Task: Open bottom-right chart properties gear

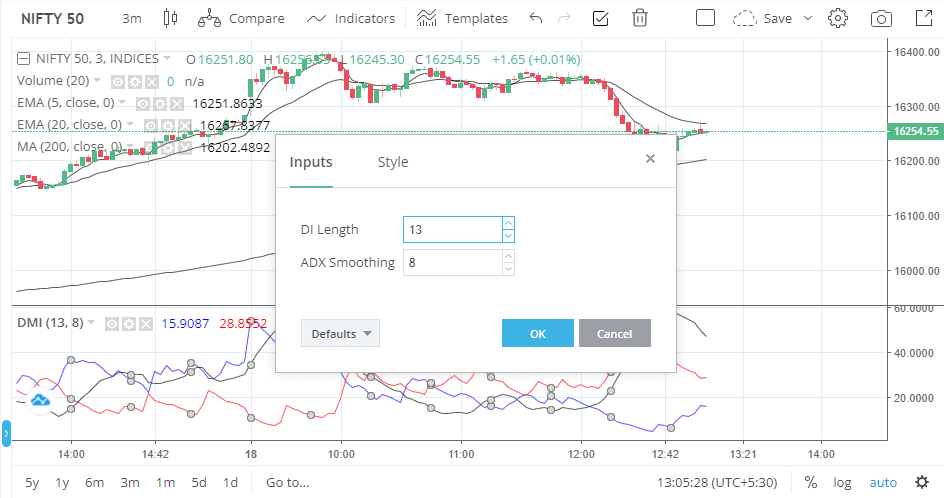Action: pyautogui.click(x=922, y=482)
